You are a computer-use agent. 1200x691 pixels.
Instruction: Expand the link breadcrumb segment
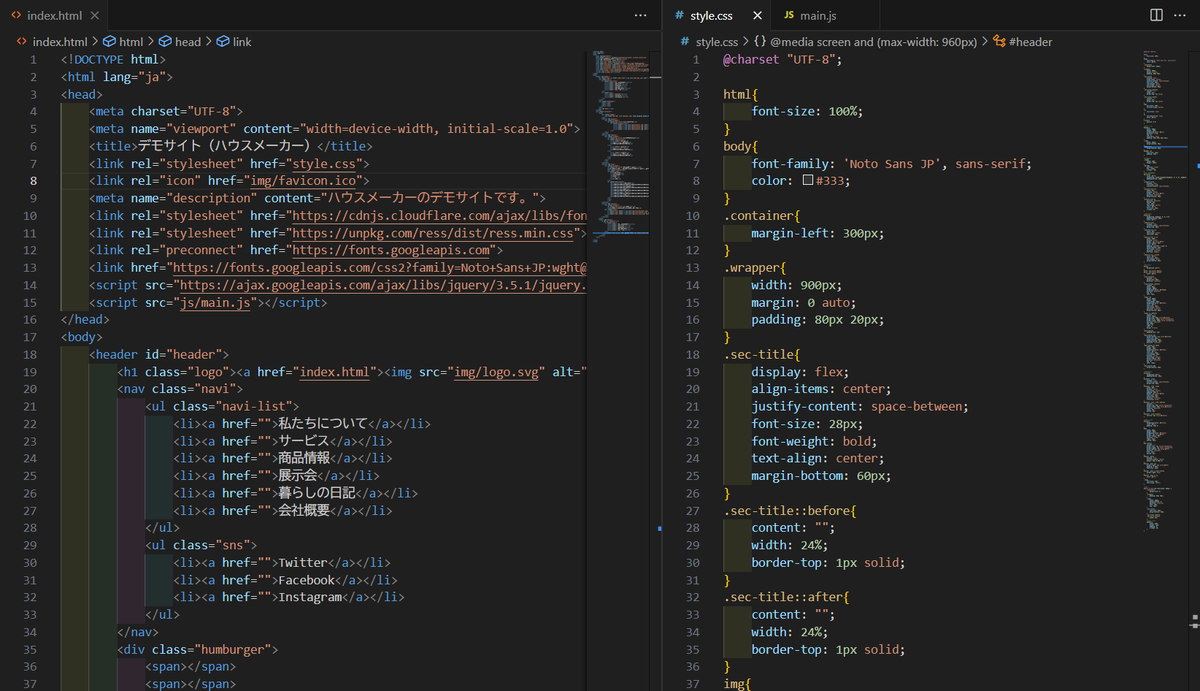(x=234, y=42)
